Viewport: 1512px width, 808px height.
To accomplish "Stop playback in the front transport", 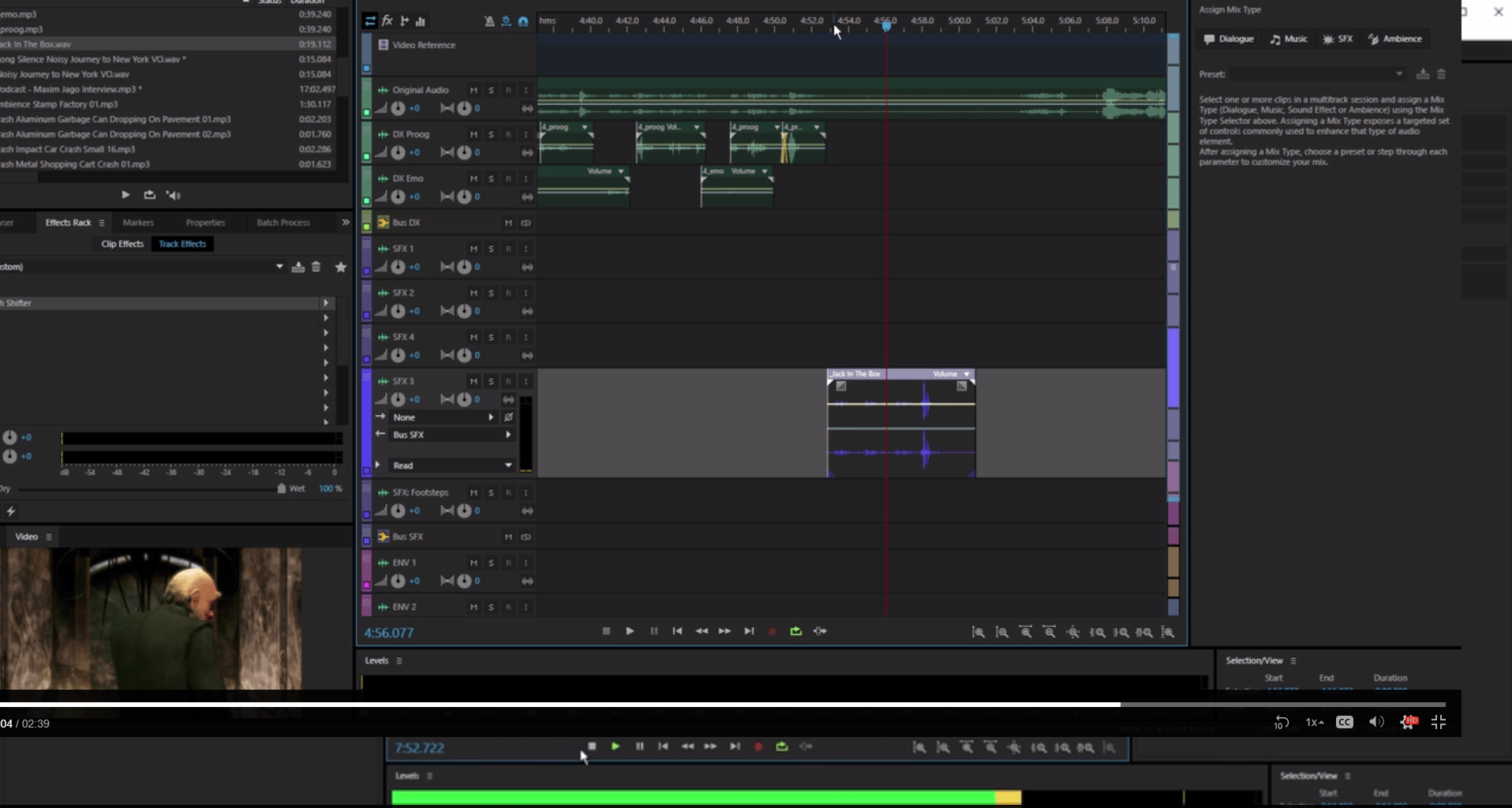I will click(x=606, y=631).
